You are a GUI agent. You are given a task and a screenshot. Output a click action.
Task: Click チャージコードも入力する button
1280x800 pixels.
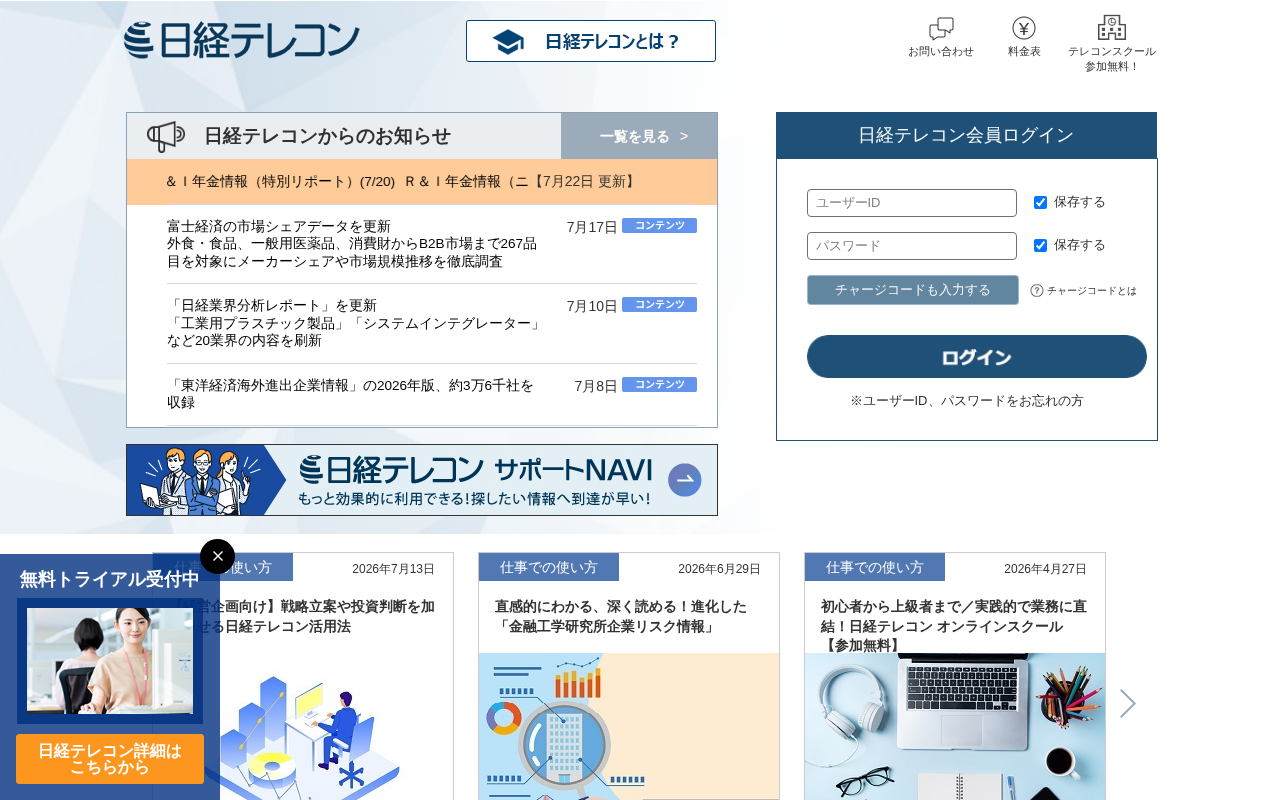click(x=913, y=290)
